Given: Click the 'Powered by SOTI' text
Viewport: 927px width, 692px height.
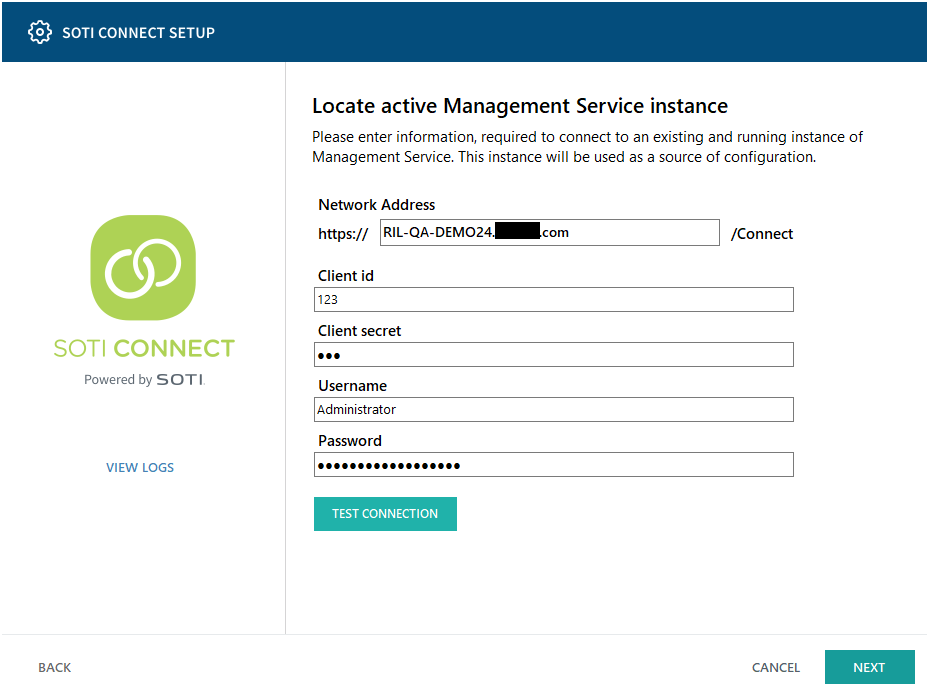Looking at the screenshot, I should click(x=144, y=379).
